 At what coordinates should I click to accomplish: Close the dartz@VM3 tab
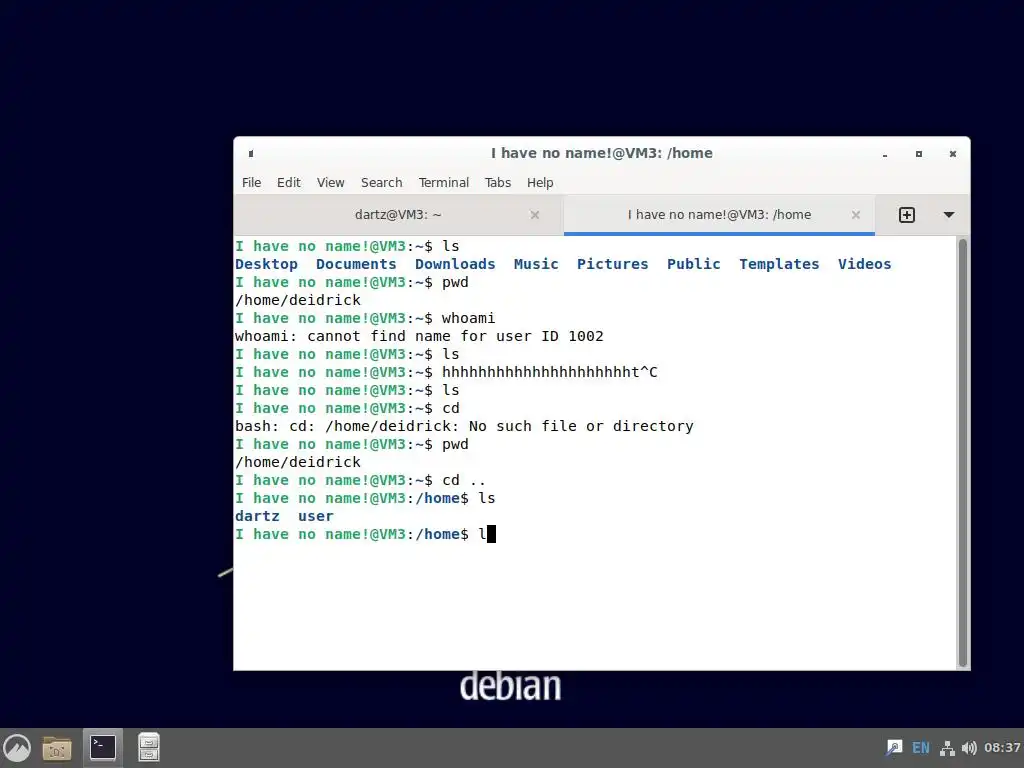pyautogui.click(x=535, y=215)
